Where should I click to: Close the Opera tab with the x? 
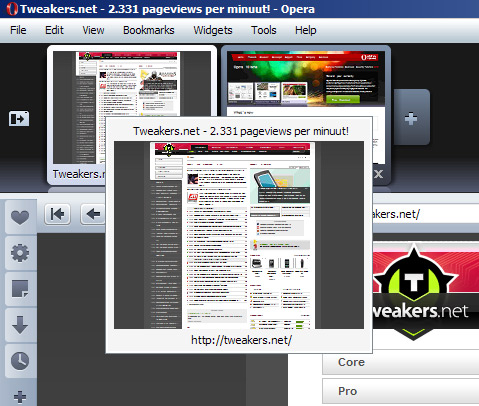(378, 174)
